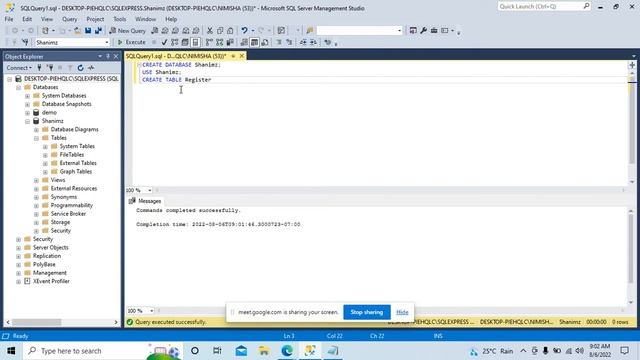Viewport: 640px width, 360px height.
Task: Click the Execute button
Action: point(131,42)
